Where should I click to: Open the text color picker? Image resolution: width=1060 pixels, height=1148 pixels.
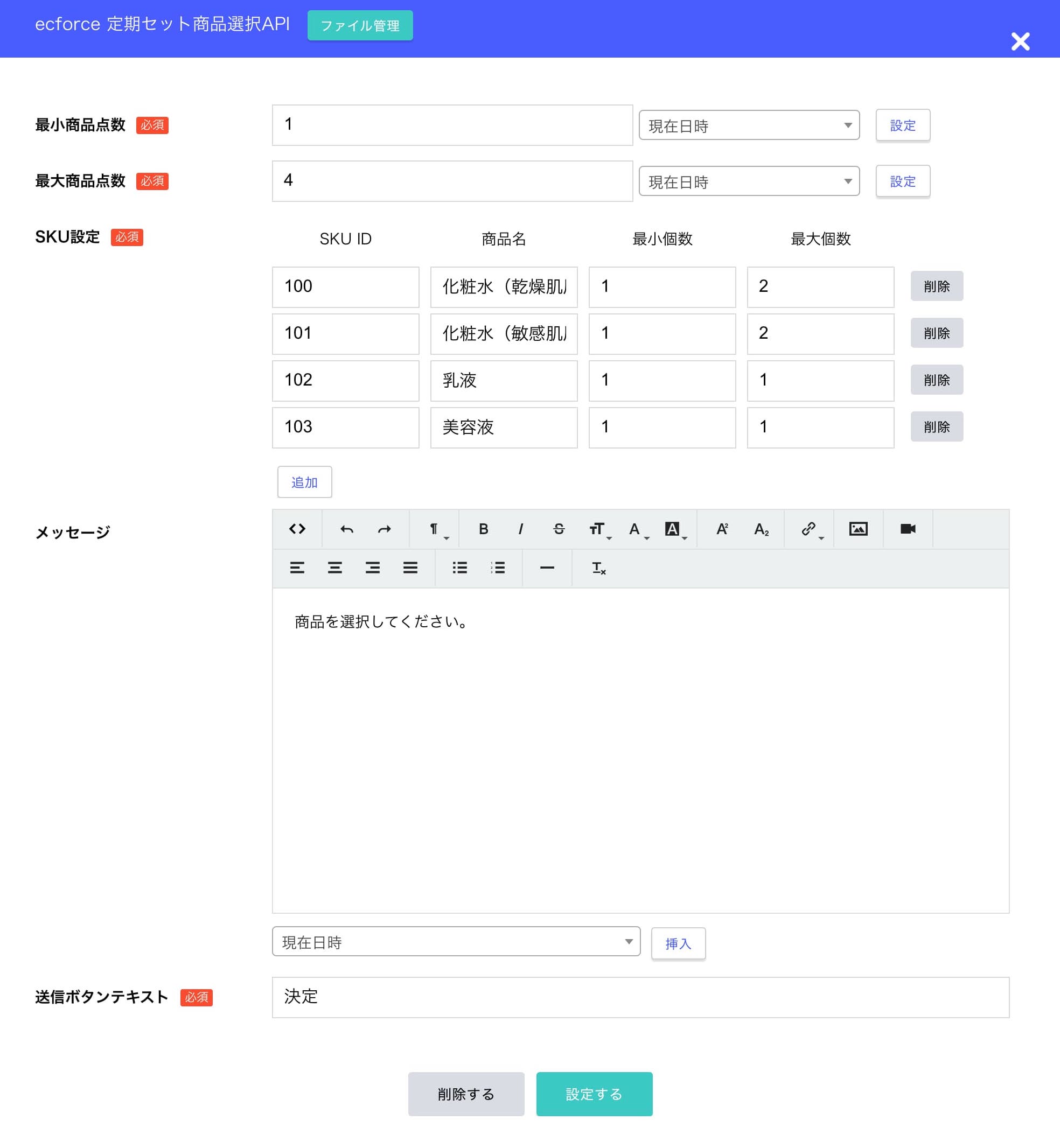tap(634, 529)
